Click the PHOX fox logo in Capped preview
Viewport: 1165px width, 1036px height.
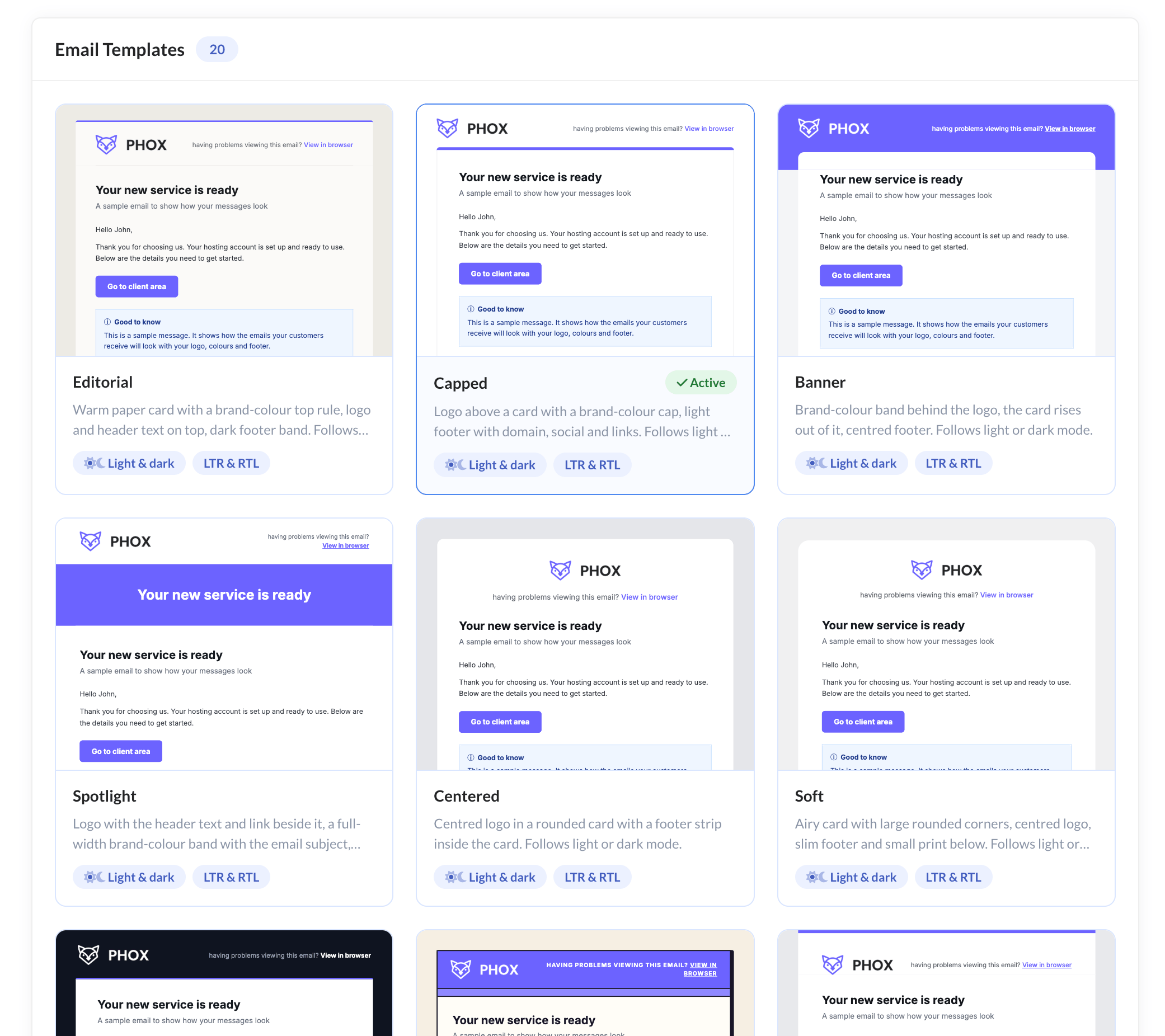click(x=448, y=128)
